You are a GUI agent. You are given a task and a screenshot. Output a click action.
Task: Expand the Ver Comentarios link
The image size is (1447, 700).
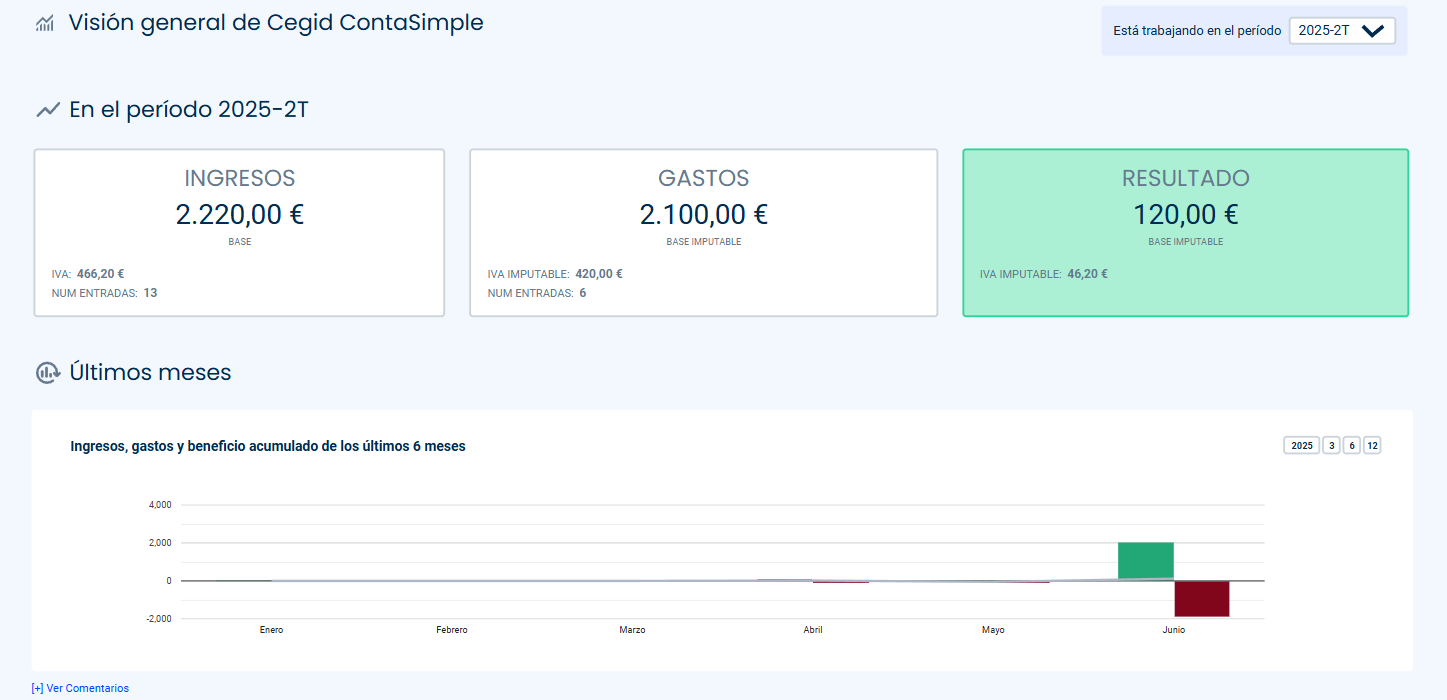click(80, 688)
